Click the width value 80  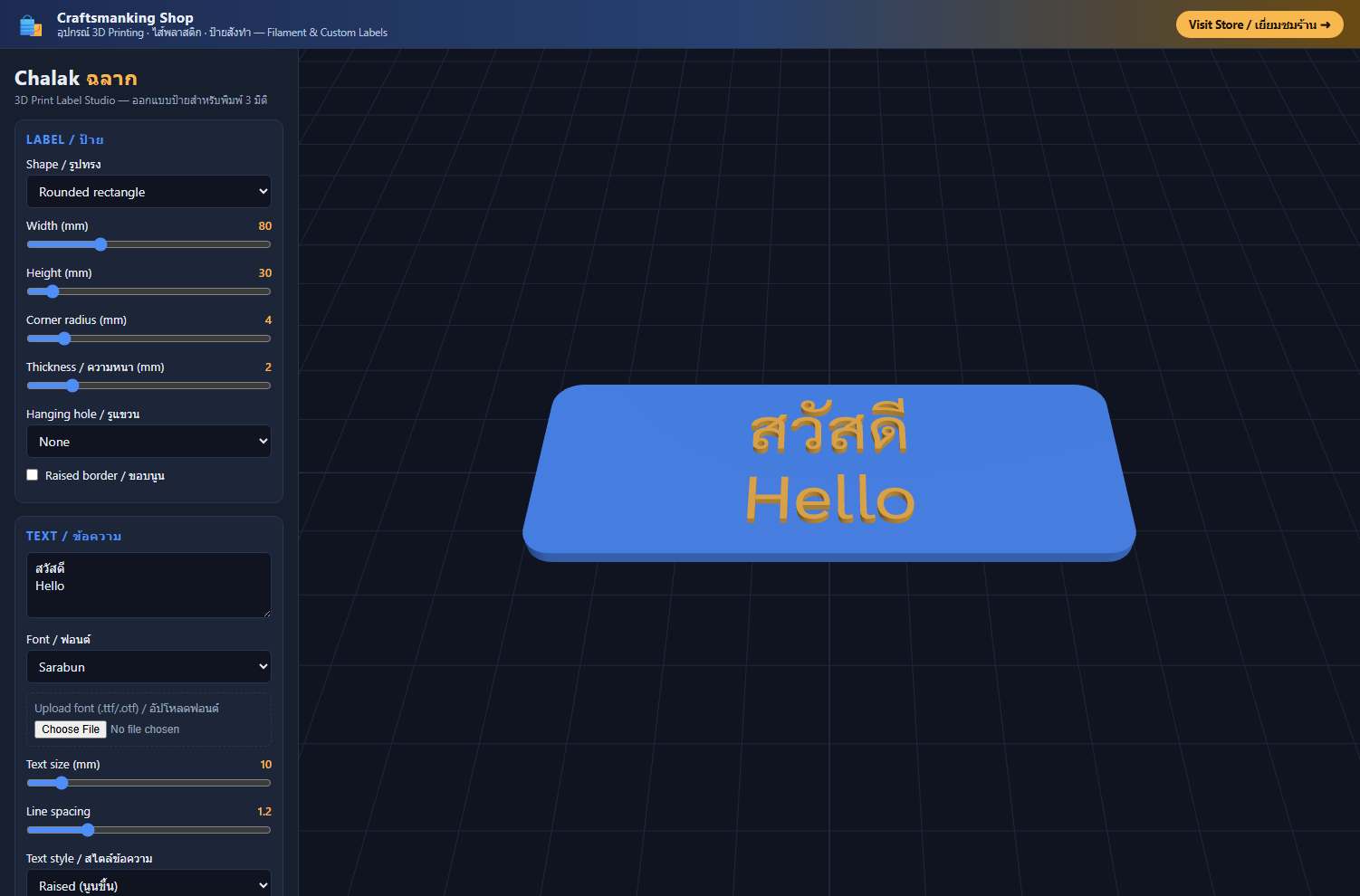265,226
